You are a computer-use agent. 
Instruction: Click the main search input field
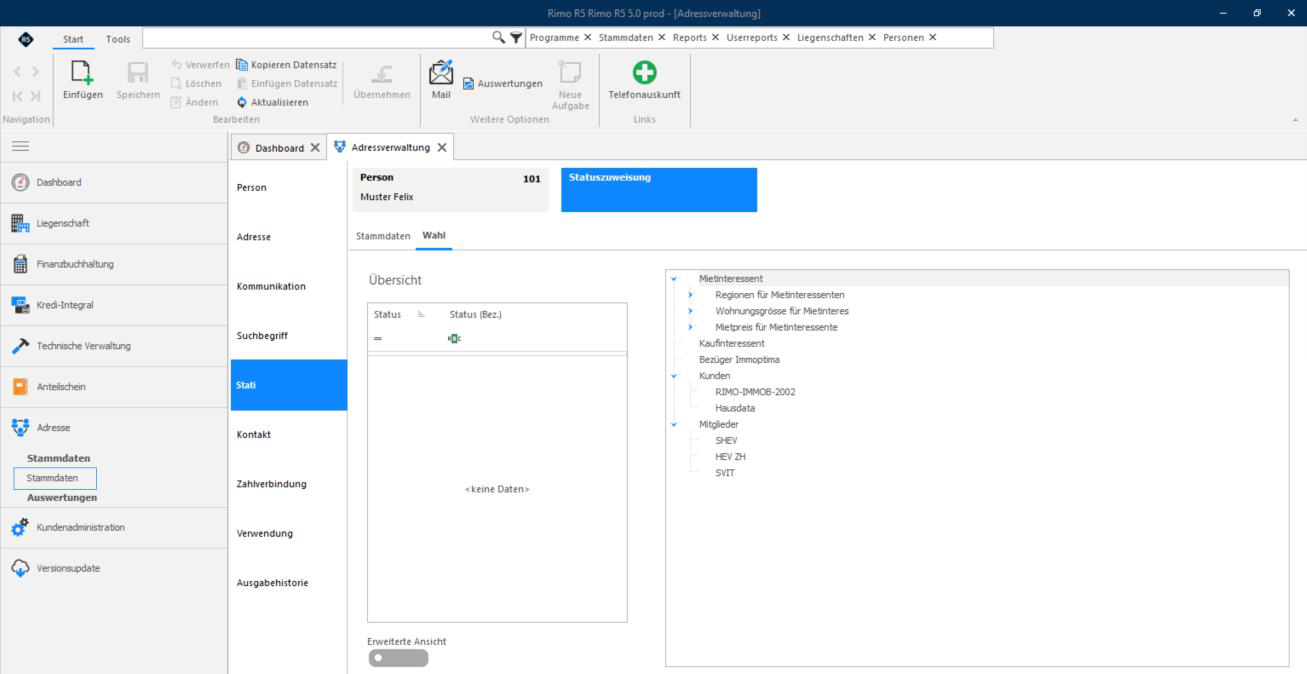317,38
